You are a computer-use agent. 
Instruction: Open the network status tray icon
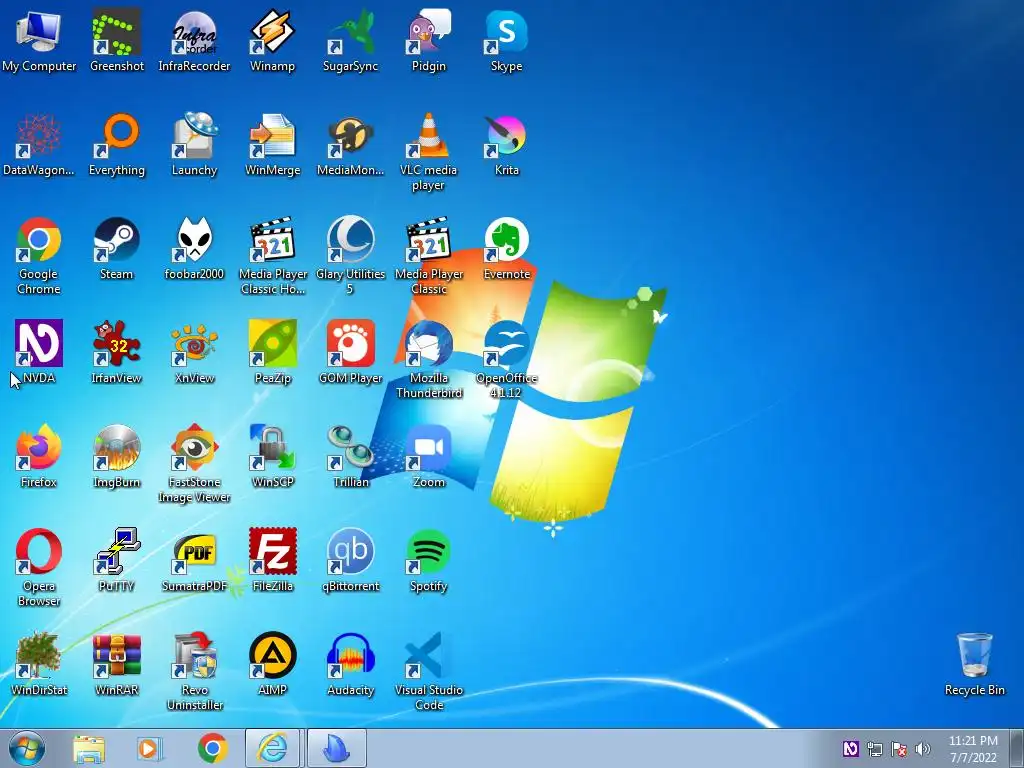(x=875, y=749)
